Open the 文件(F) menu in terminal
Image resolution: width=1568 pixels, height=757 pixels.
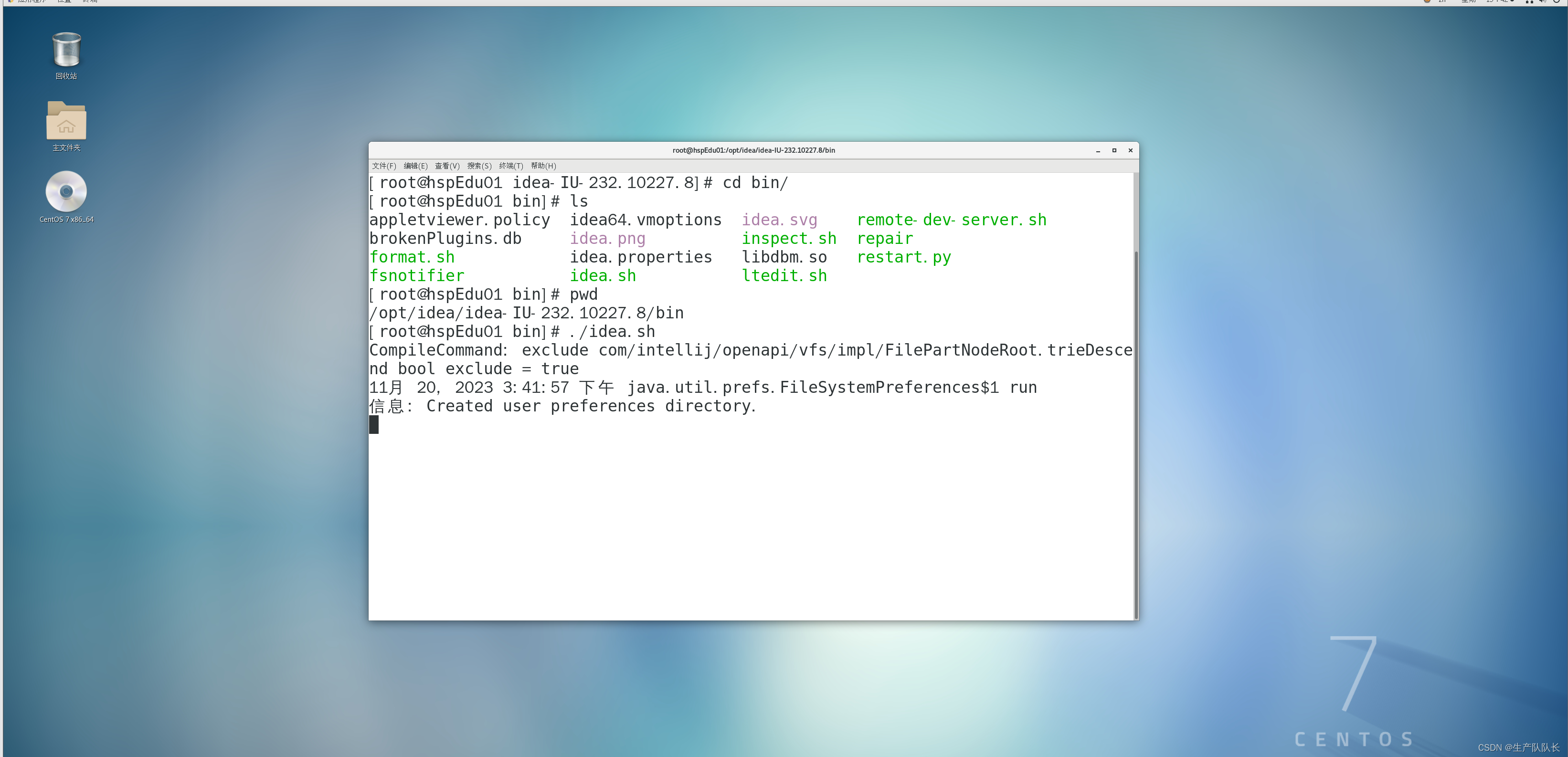click(x=384, y=166)
